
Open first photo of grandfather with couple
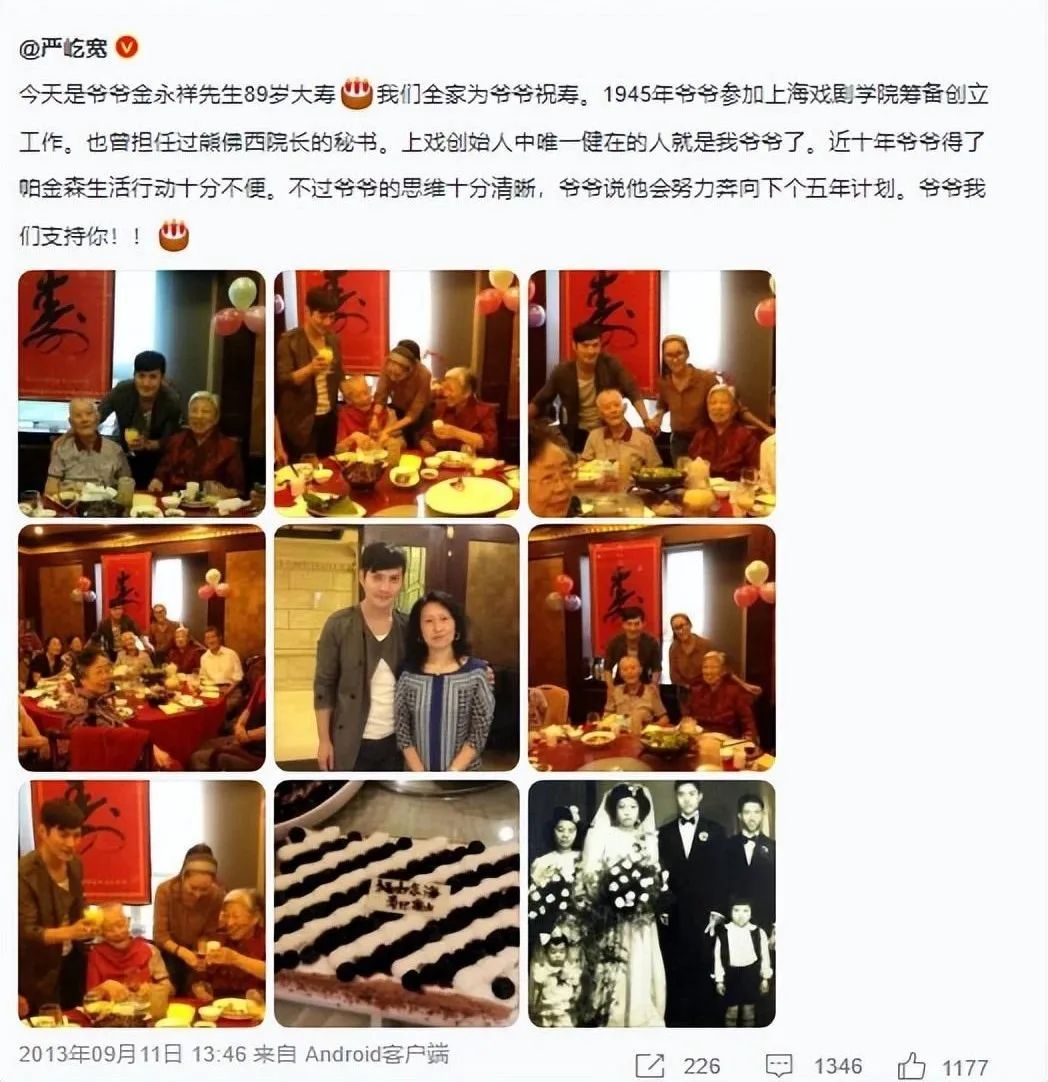point(141,394)
